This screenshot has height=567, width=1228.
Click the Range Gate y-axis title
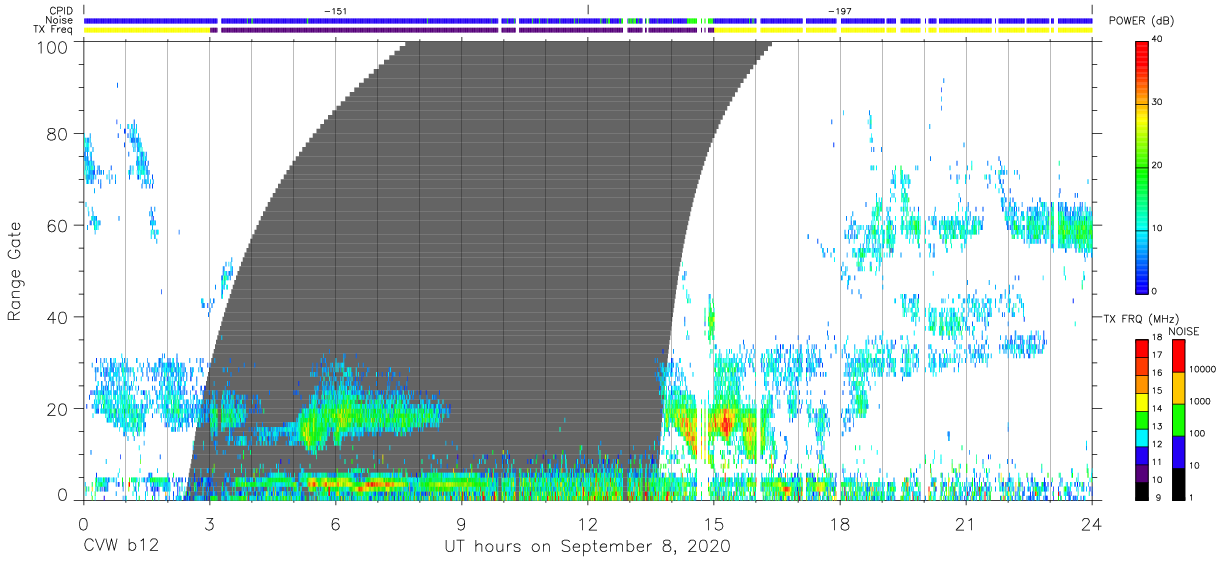[x=15, y=271]
